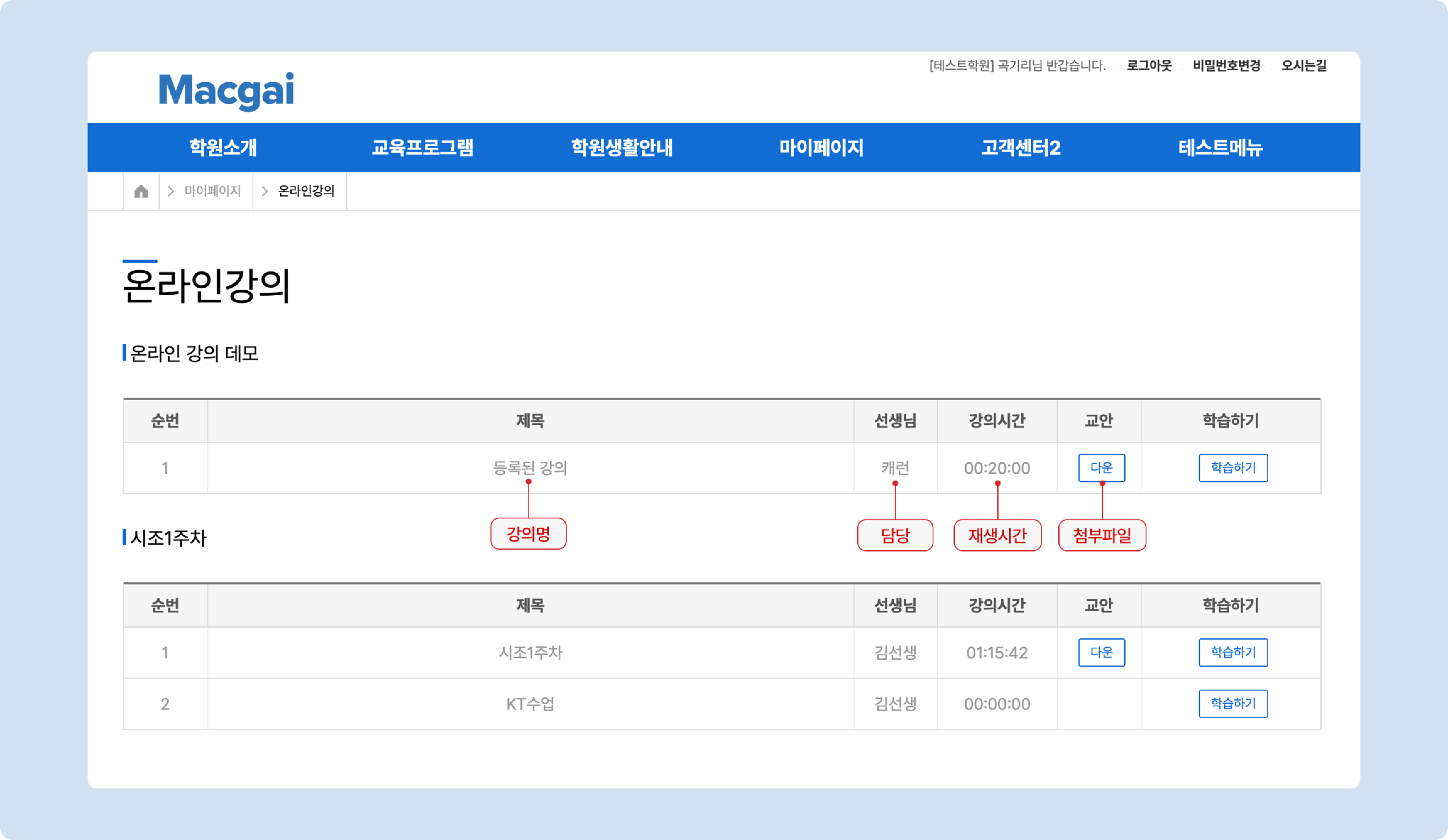Viewport: 1448px width, 840px height.
Task: Open the 학원소개 menu
Action: coord(223,148)
